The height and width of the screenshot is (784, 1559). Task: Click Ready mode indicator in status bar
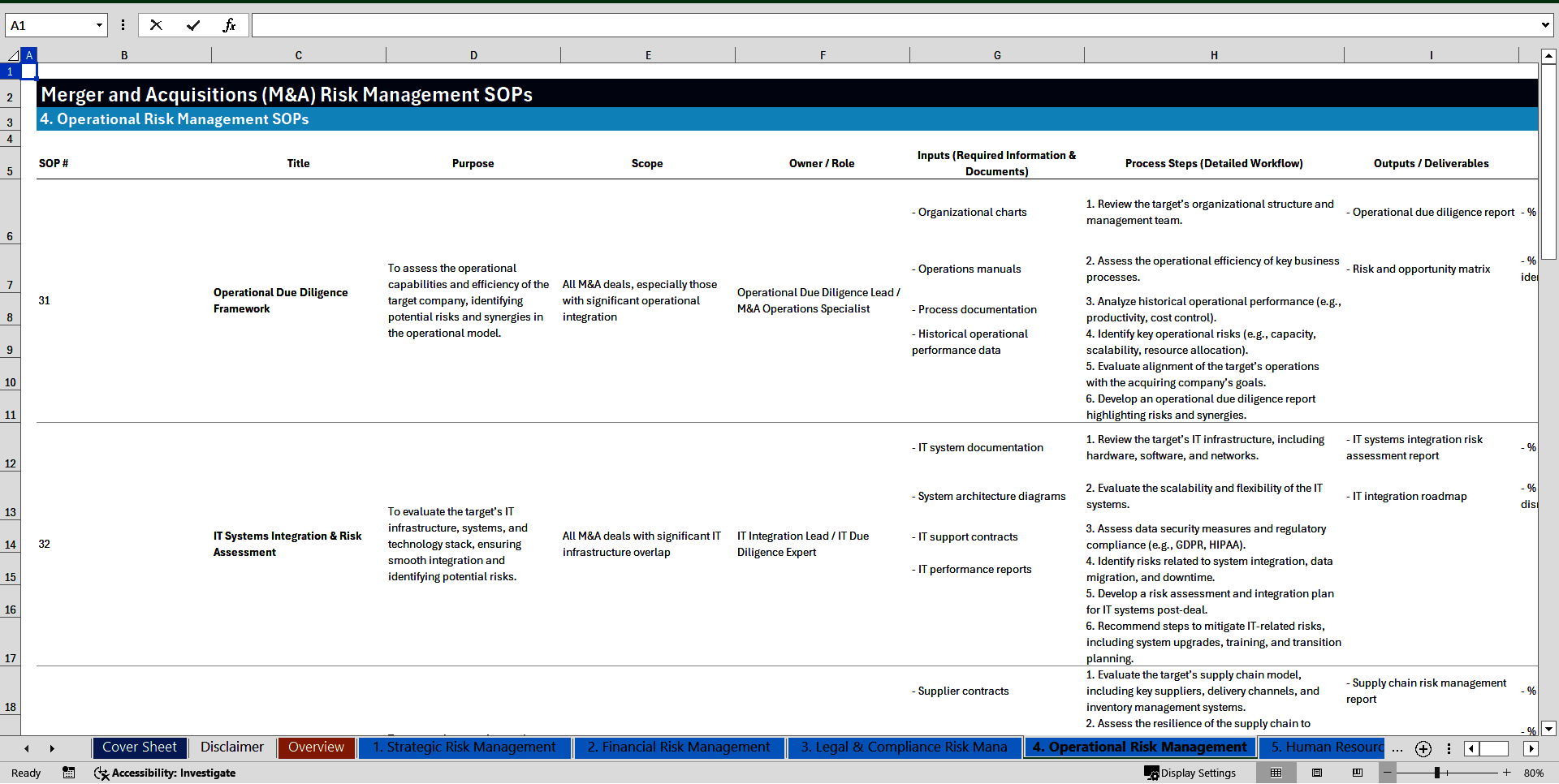[x=25, y=773]
